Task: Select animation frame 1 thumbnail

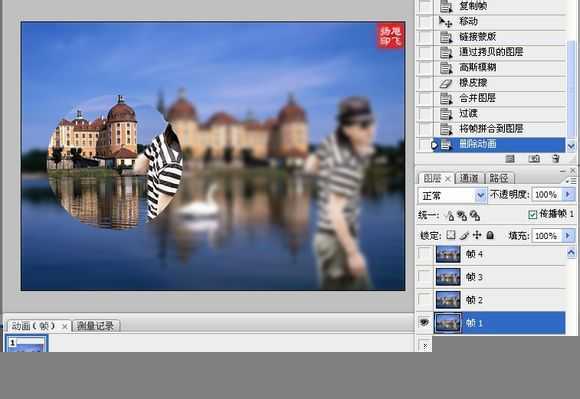Action: point(26,344)
